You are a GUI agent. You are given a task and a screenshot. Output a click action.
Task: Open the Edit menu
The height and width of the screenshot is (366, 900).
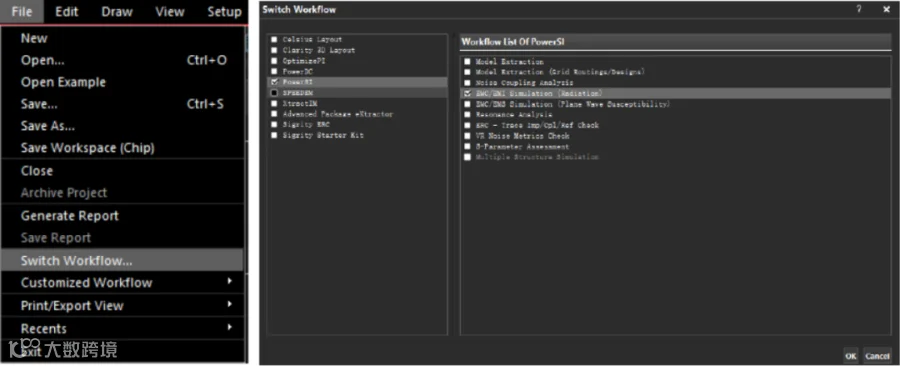pyautogui.click(x=67, y=11)
